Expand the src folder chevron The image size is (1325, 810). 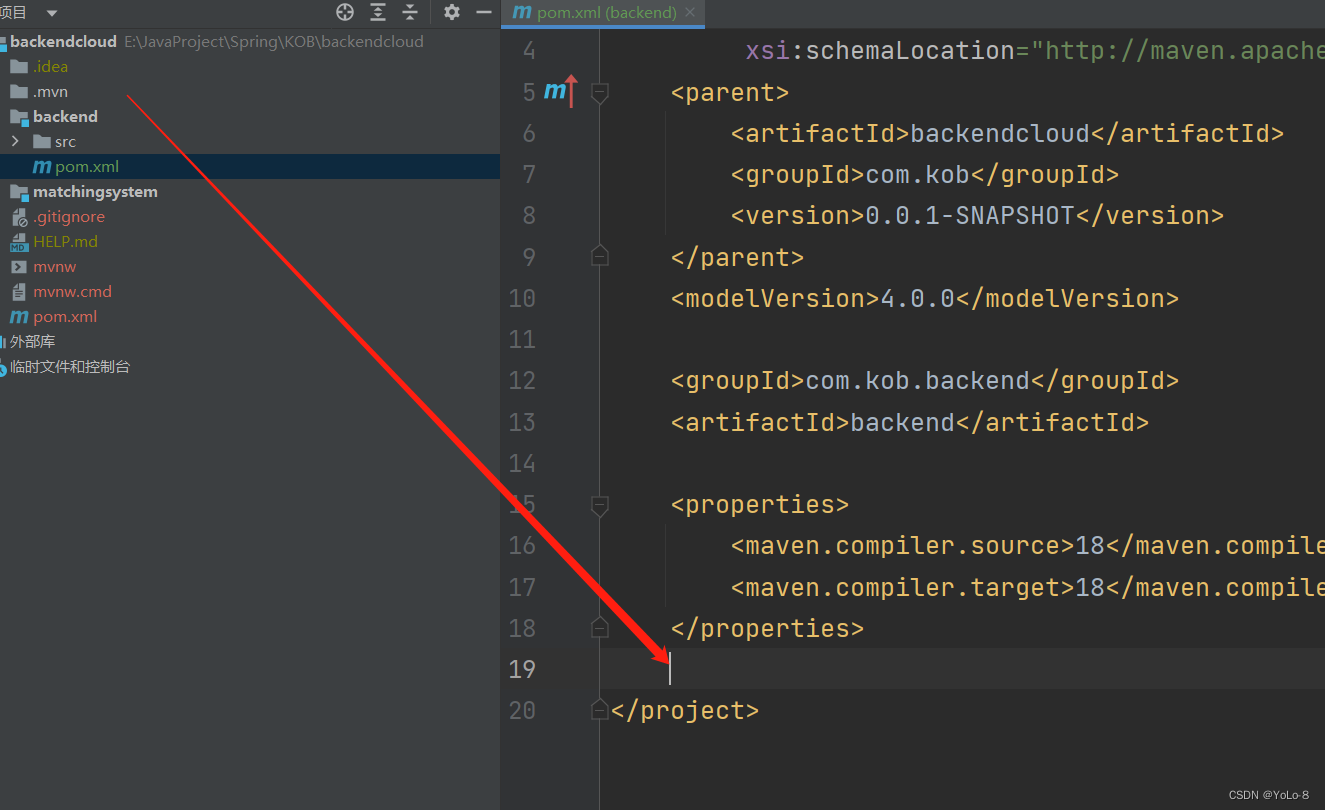[15, 141]
